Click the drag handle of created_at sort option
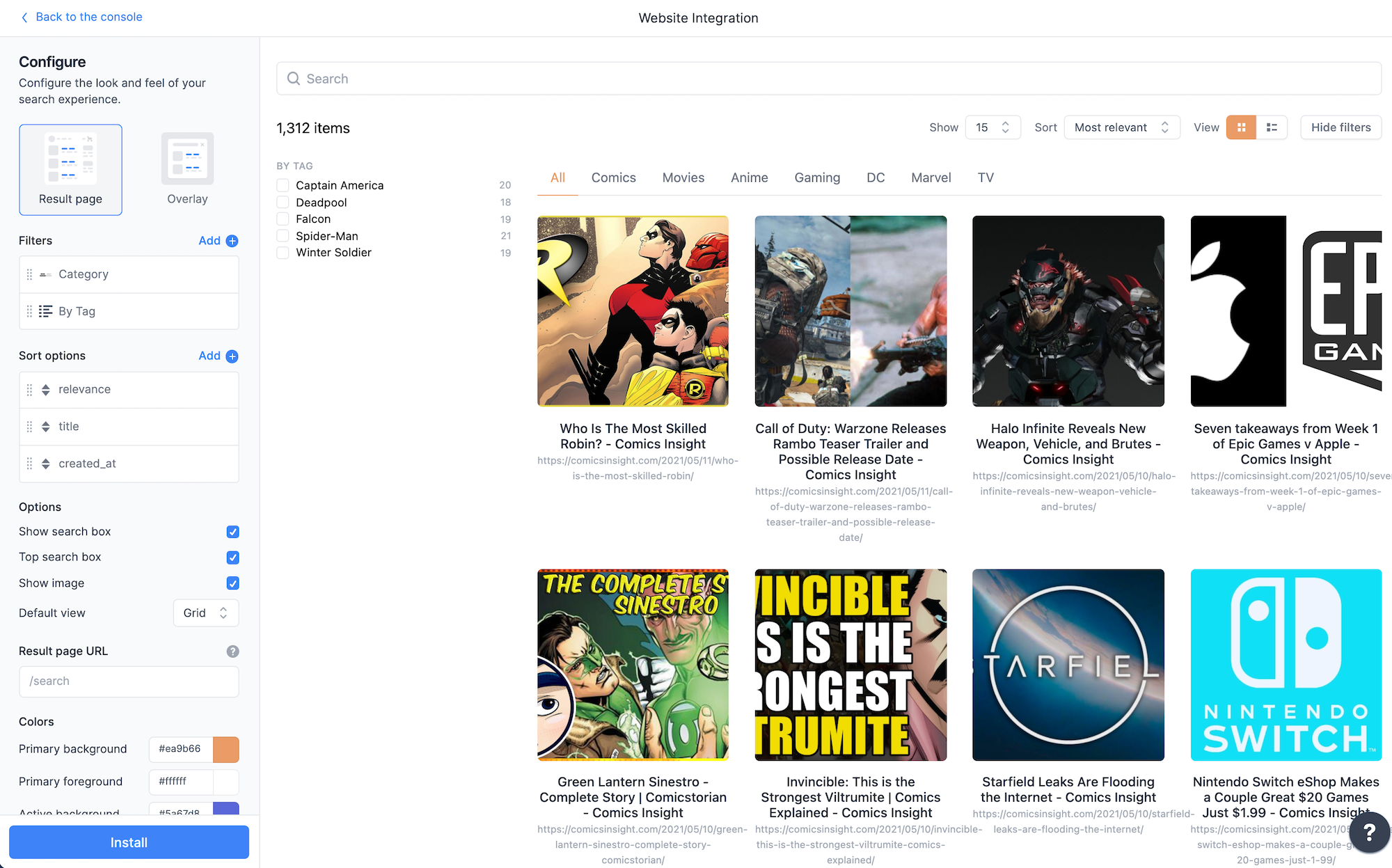This screenshot has width=1392, height=868. (29, 464)
